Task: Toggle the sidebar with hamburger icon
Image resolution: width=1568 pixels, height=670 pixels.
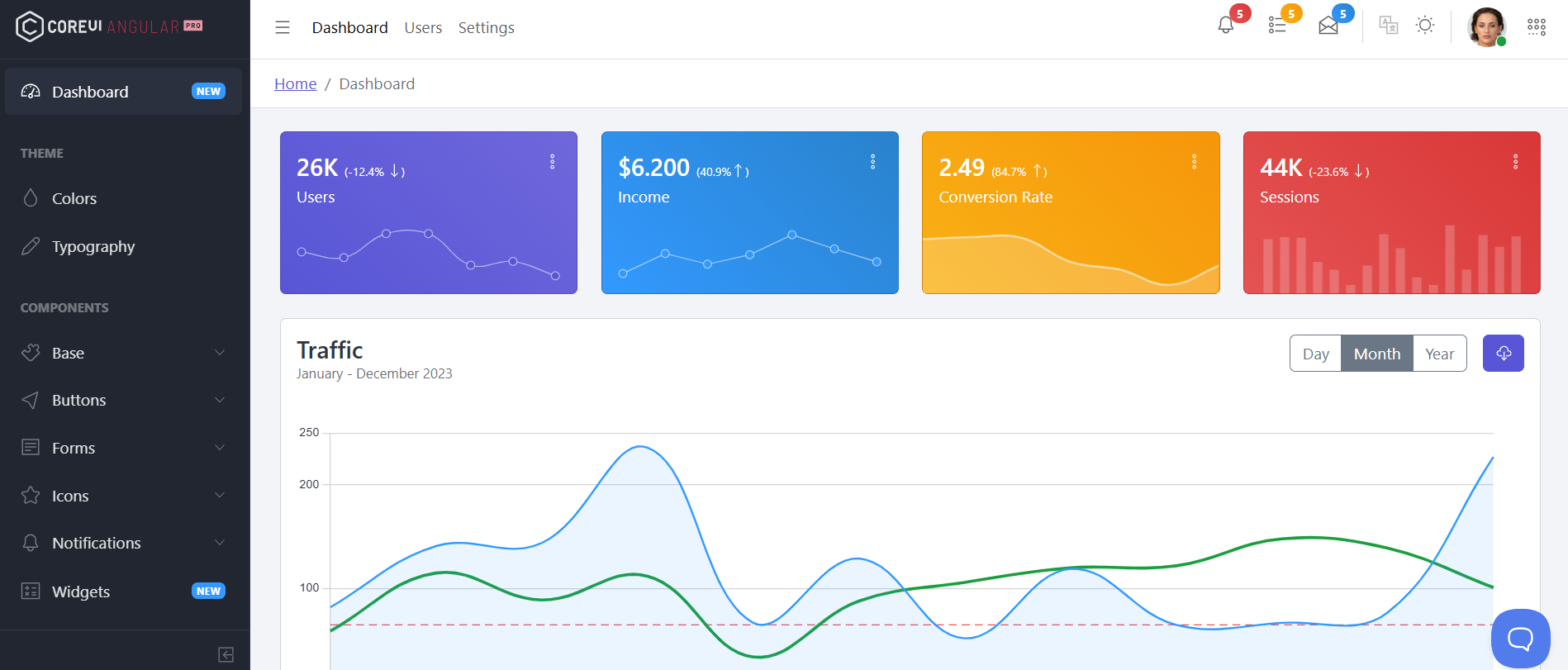Action: 283,27
